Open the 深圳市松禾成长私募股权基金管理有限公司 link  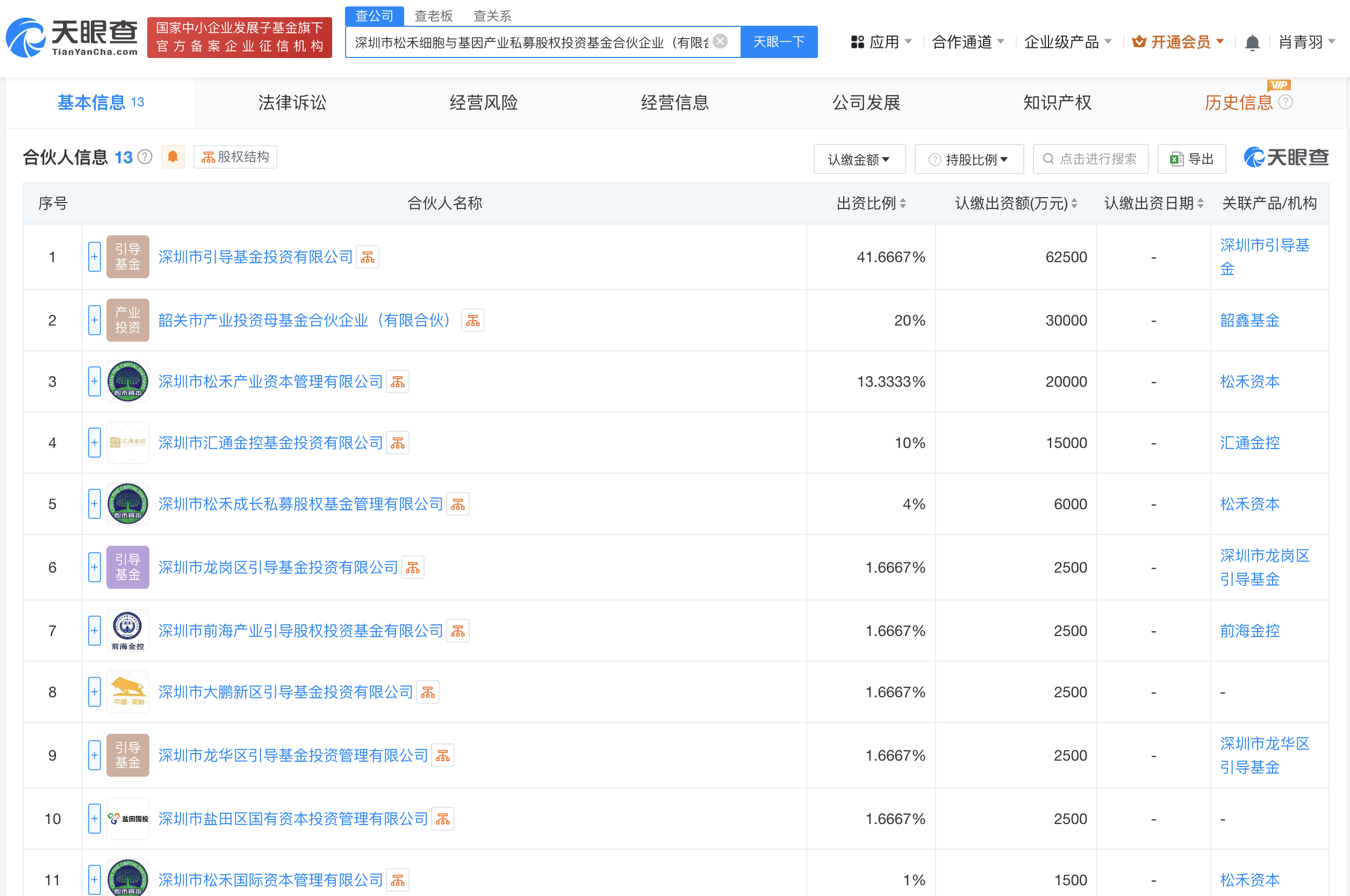pyautogui.click(x=300, y=504)
